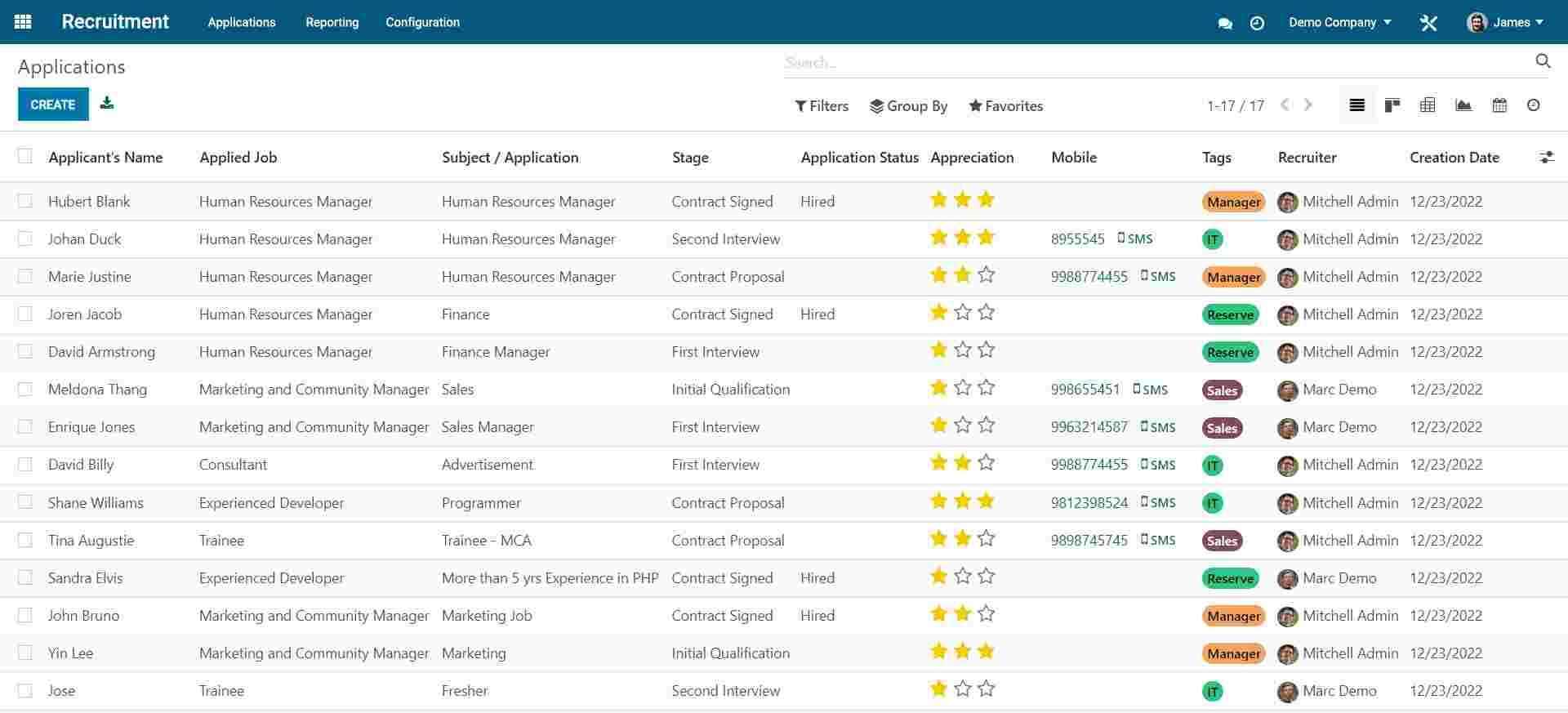Send SMS to Johan Duck

click(1135, 238)
